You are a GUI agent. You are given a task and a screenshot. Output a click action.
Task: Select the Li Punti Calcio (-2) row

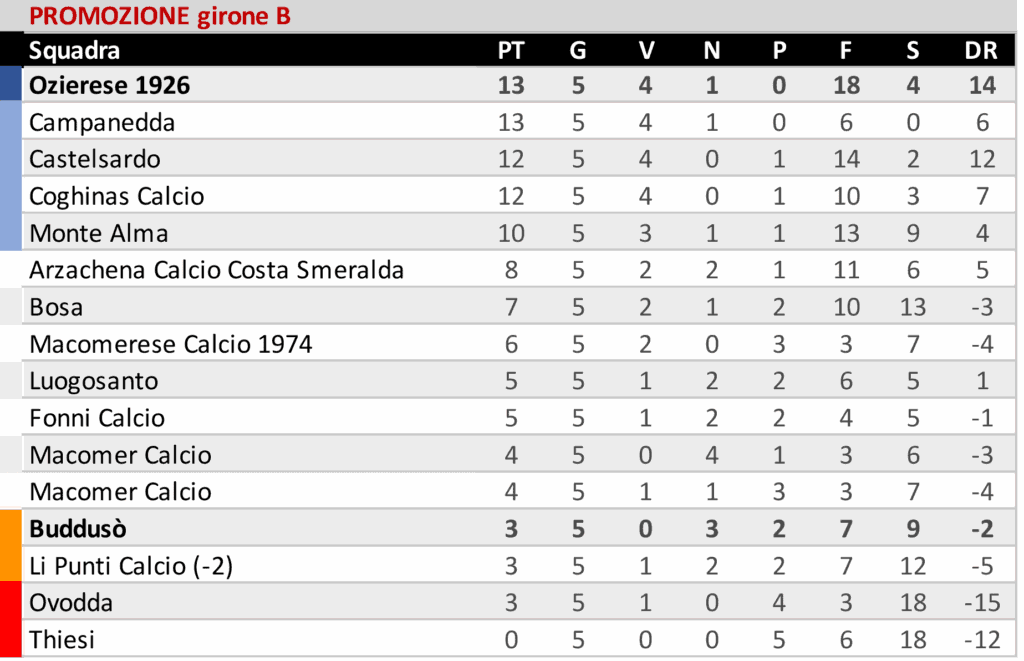click(519, 565)
